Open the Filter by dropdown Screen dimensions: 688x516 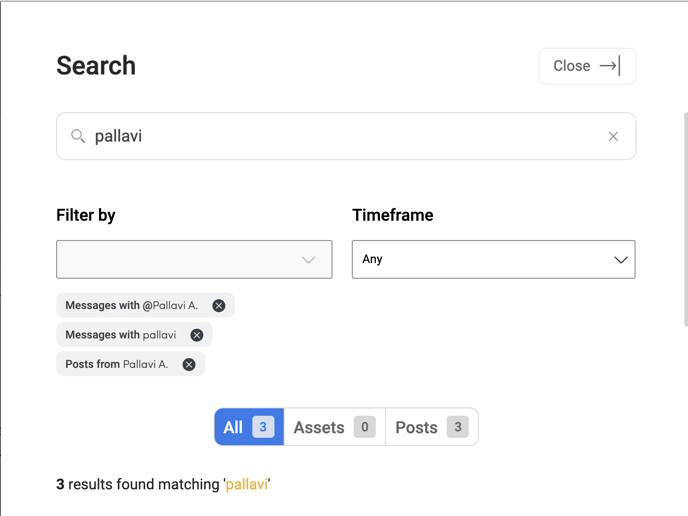pyautogui.click(x=194, y=259)
